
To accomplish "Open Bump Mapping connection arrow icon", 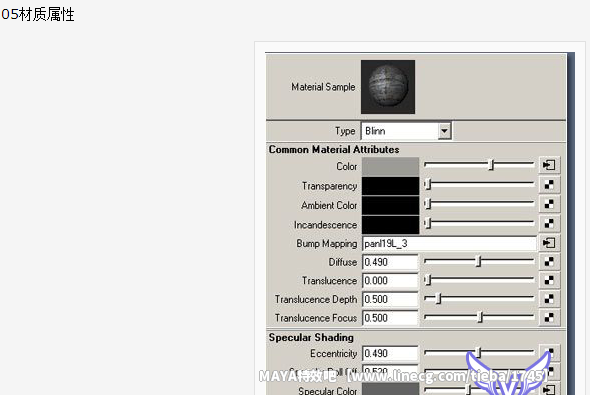I will (549, 243).
